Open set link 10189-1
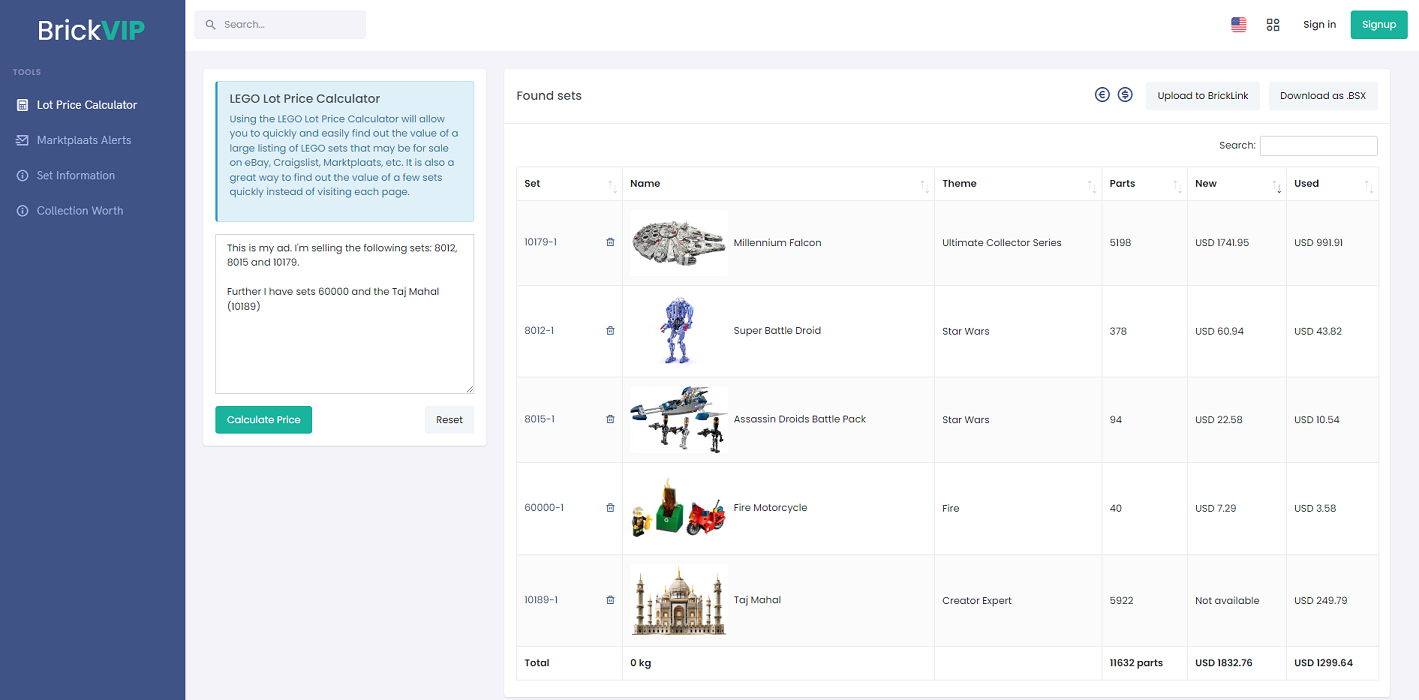The image size is (1419, 700). pos(541,600)
